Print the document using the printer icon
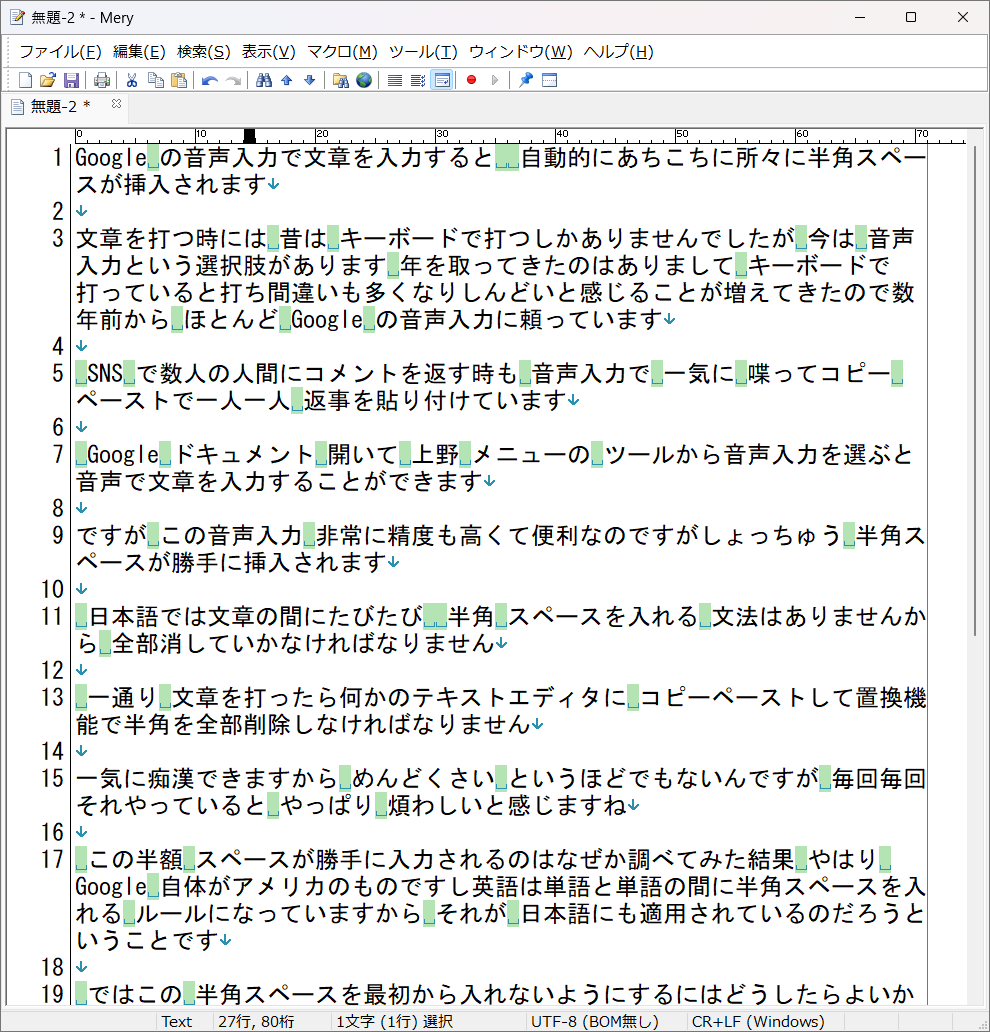990x1032 pixels. (x=101, y=80)
